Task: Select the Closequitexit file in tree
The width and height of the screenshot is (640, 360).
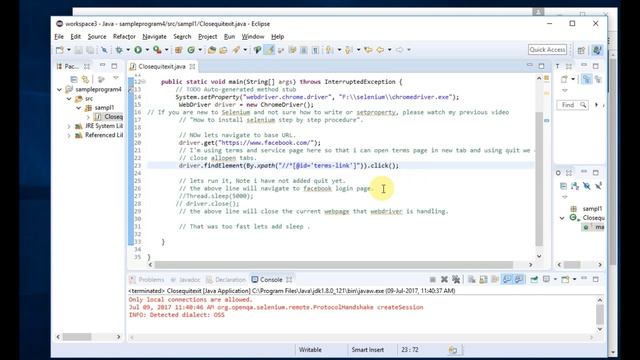Action: coord(109,117)
